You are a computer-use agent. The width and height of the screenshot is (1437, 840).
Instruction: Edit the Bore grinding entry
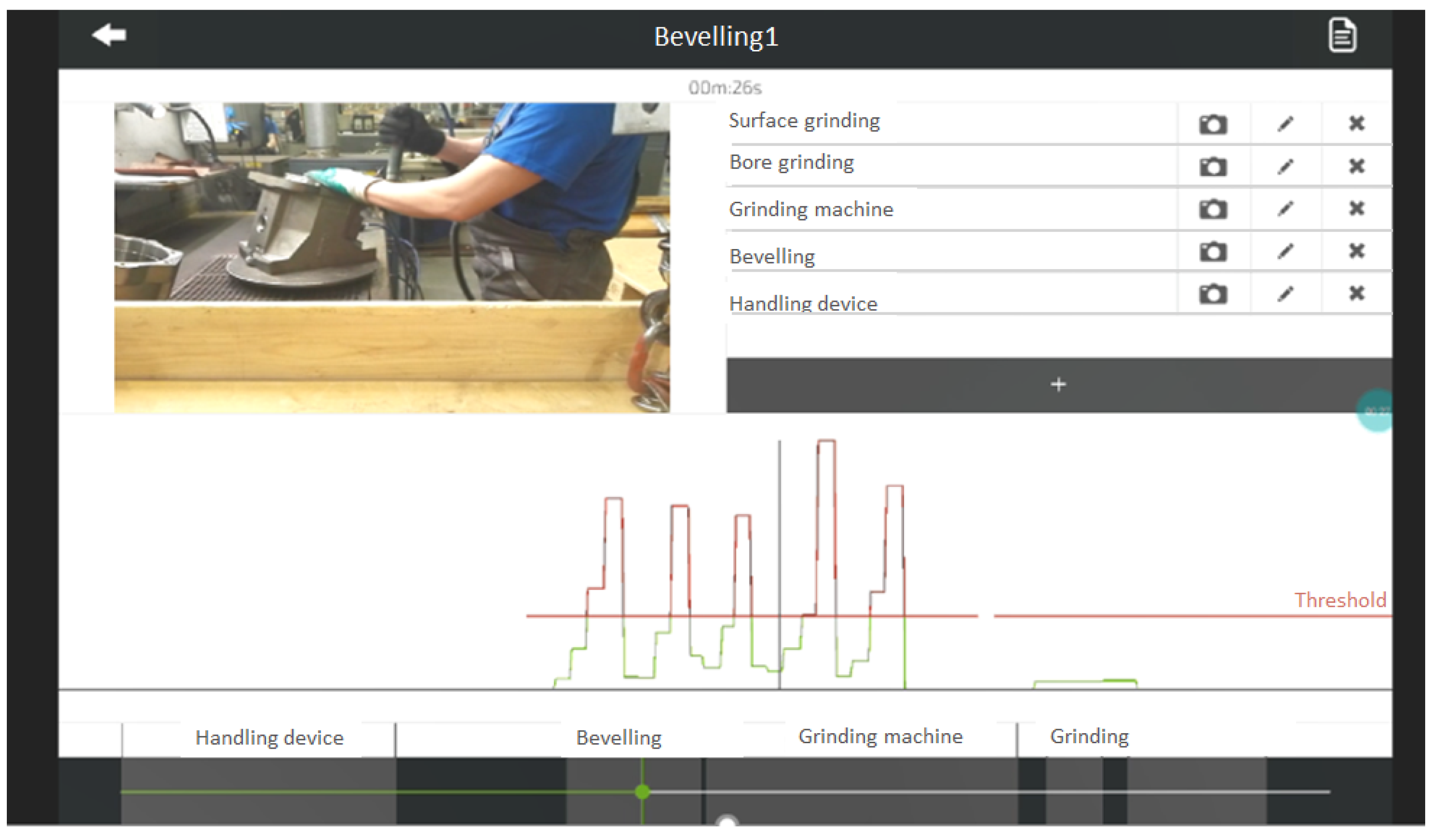point(1285,166)
